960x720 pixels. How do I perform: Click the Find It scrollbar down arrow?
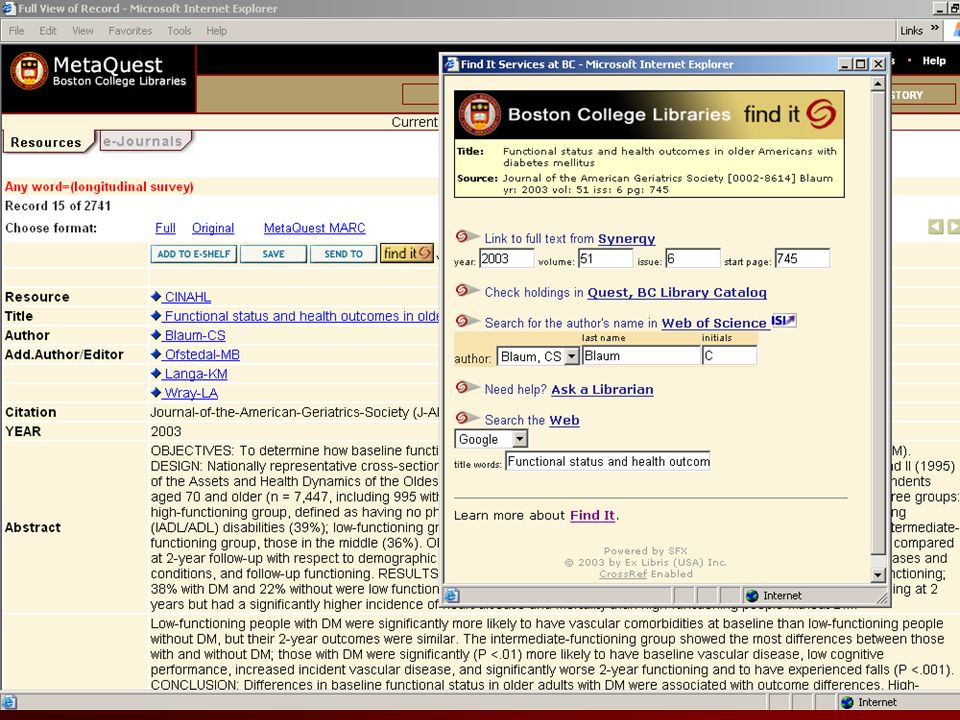877,575
